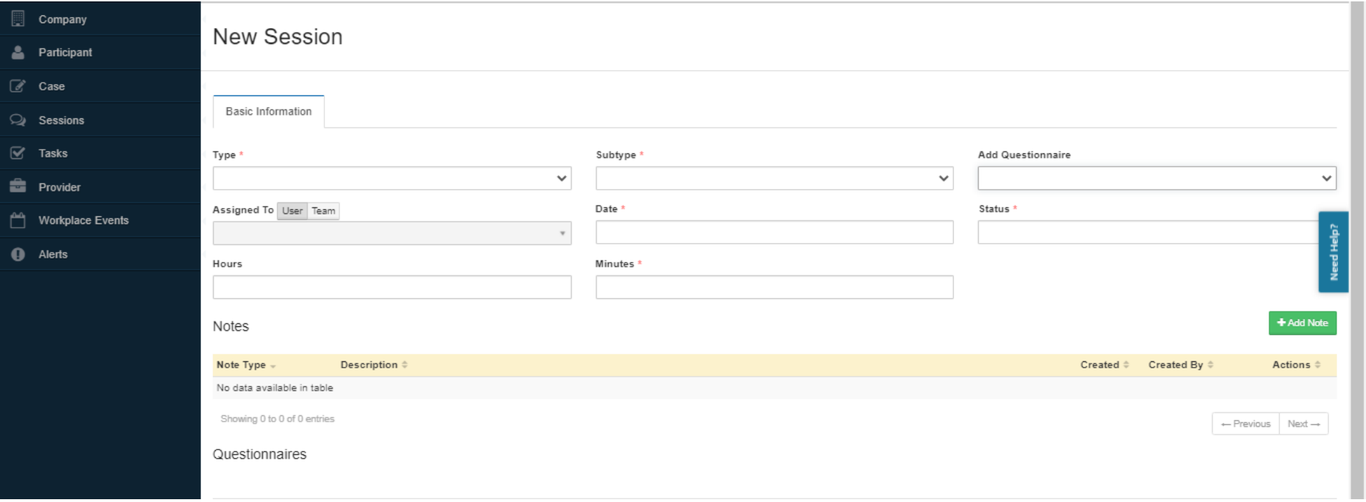Screen dimensions: 1366x502
Task: Open the Type dropdown
Action: click(392, 178)
